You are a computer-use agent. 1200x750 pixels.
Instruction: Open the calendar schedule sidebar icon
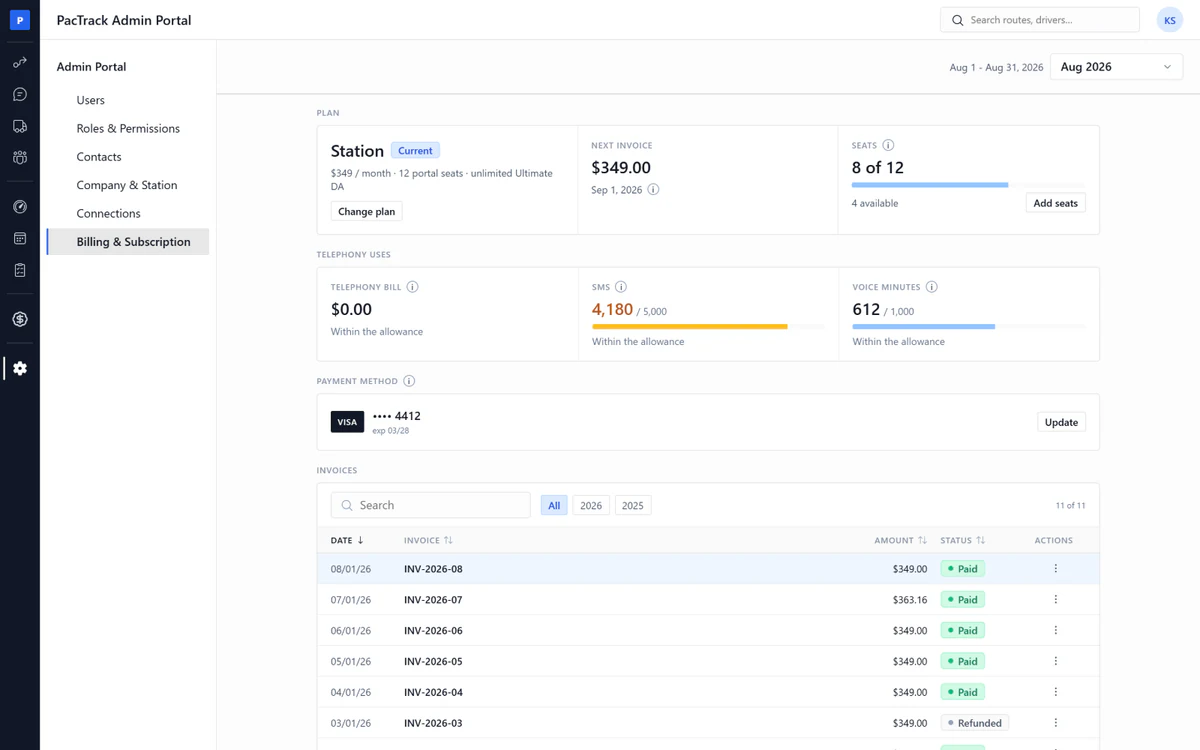tap(20, 239)
